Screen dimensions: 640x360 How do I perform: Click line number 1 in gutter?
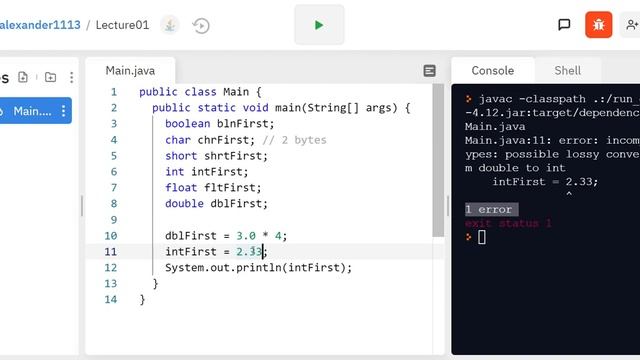pyautogui.click(x=114, y=92)
